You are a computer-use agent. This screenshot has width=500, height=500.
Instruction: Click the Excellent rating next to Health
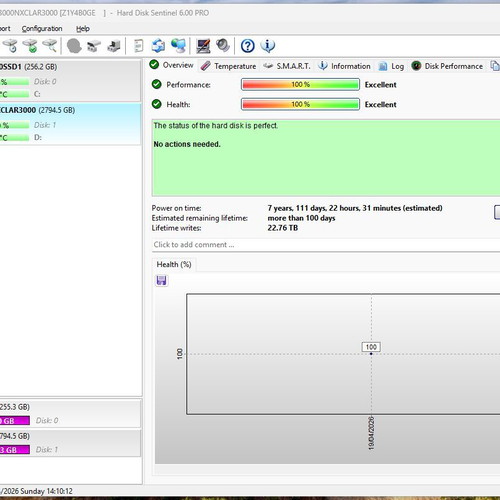380,104
